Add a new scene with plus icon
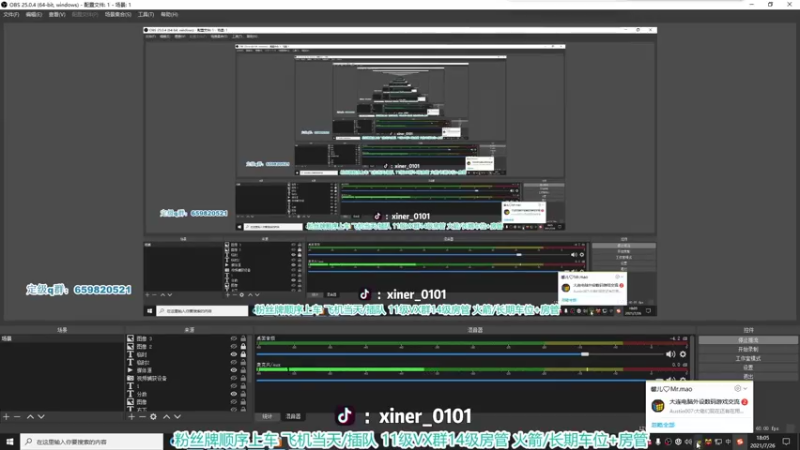This screenshot has width=800, height=450. pyautogui.click(x=6, y=417)
